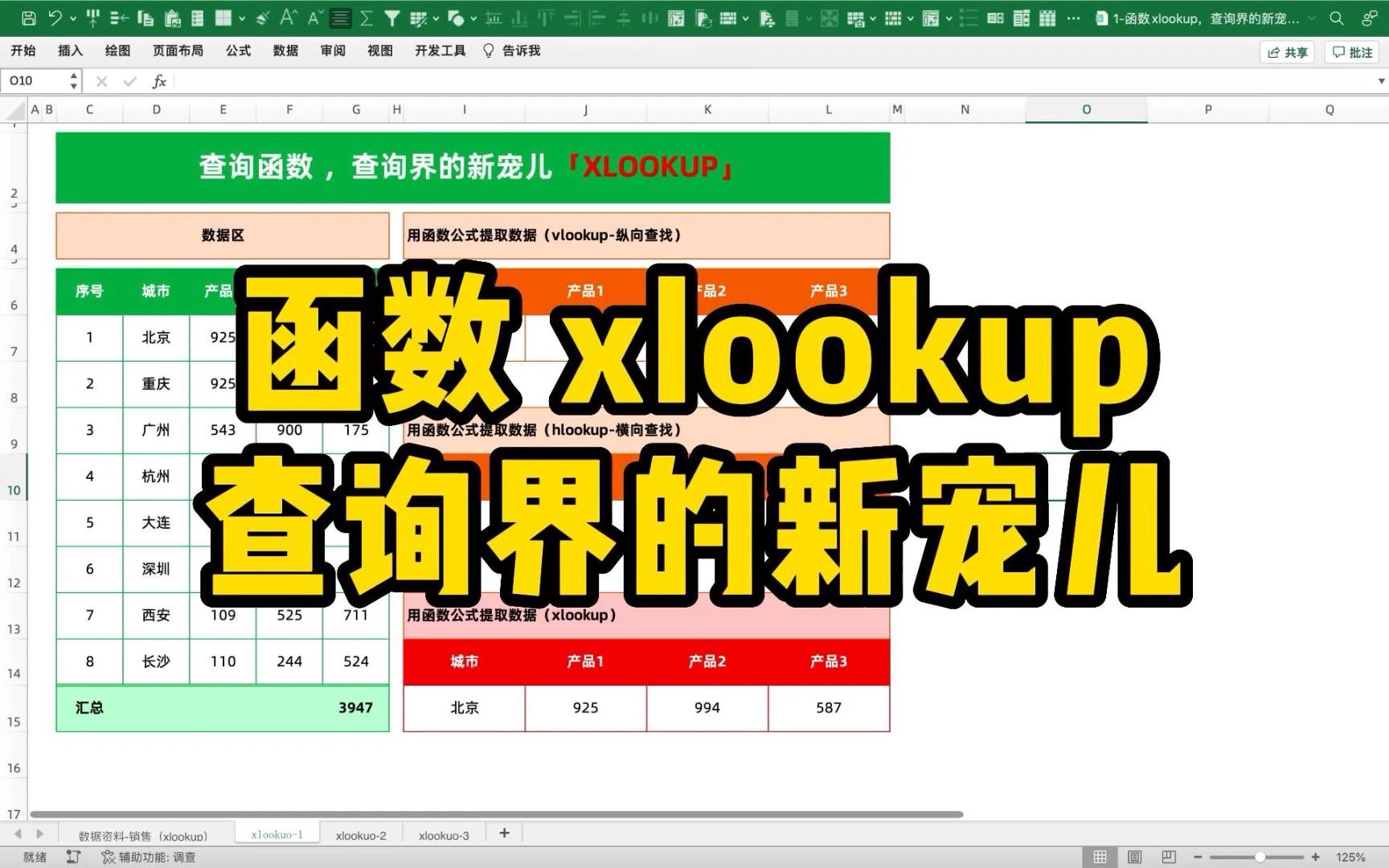Expand the Format as table dropdown arrow
Viewport: 1389px width, 868px height.
click(436, 18)
